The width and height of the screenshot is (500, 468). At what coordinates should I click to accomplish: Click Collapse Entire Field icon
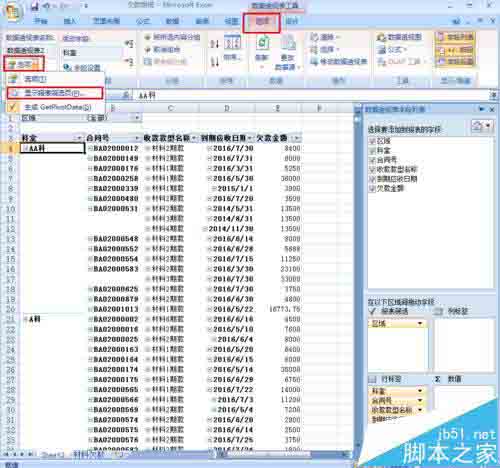tap(129, 62)
